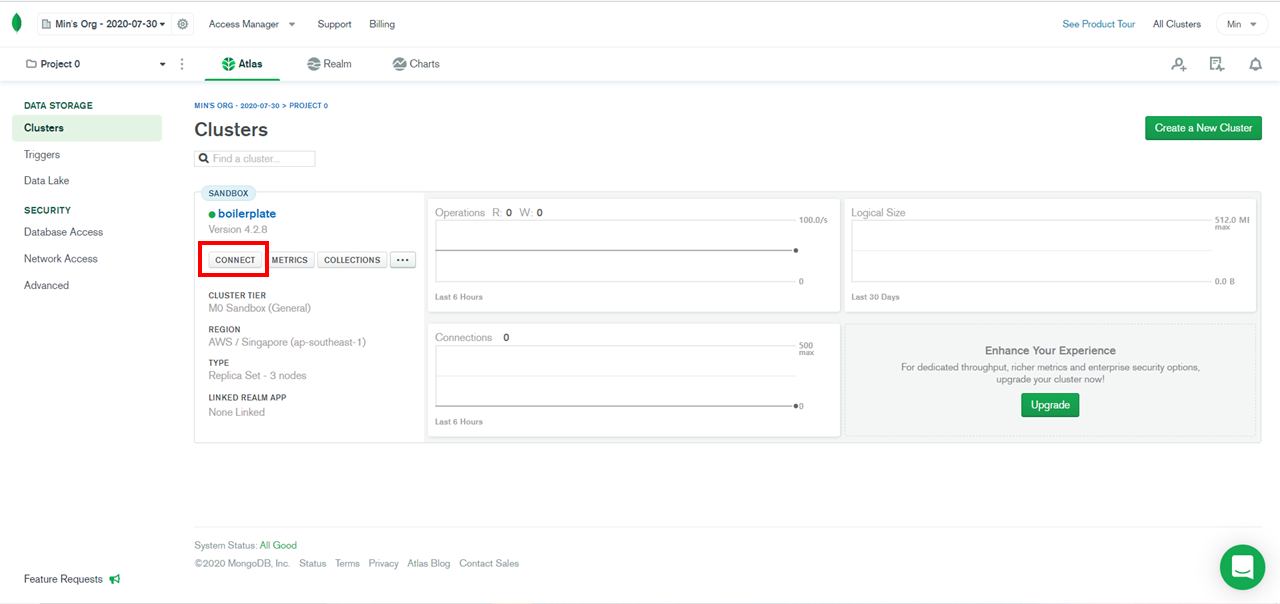The image size is (1280, 604).
Task: Click the COLLECTIONS button
Action: click(x=352, y=260)
